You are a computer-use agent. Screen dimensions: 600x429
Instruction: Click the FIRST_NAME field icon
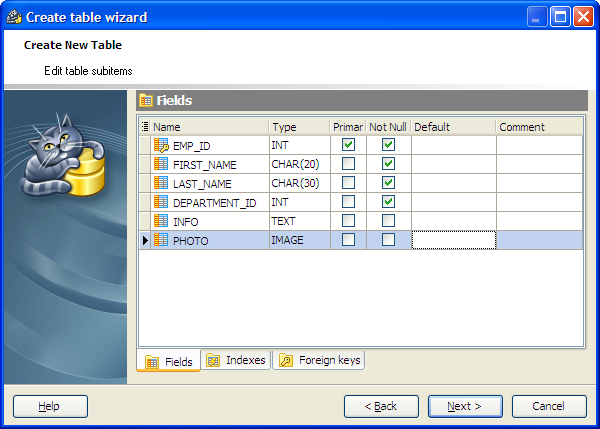[x=161, y=164]
